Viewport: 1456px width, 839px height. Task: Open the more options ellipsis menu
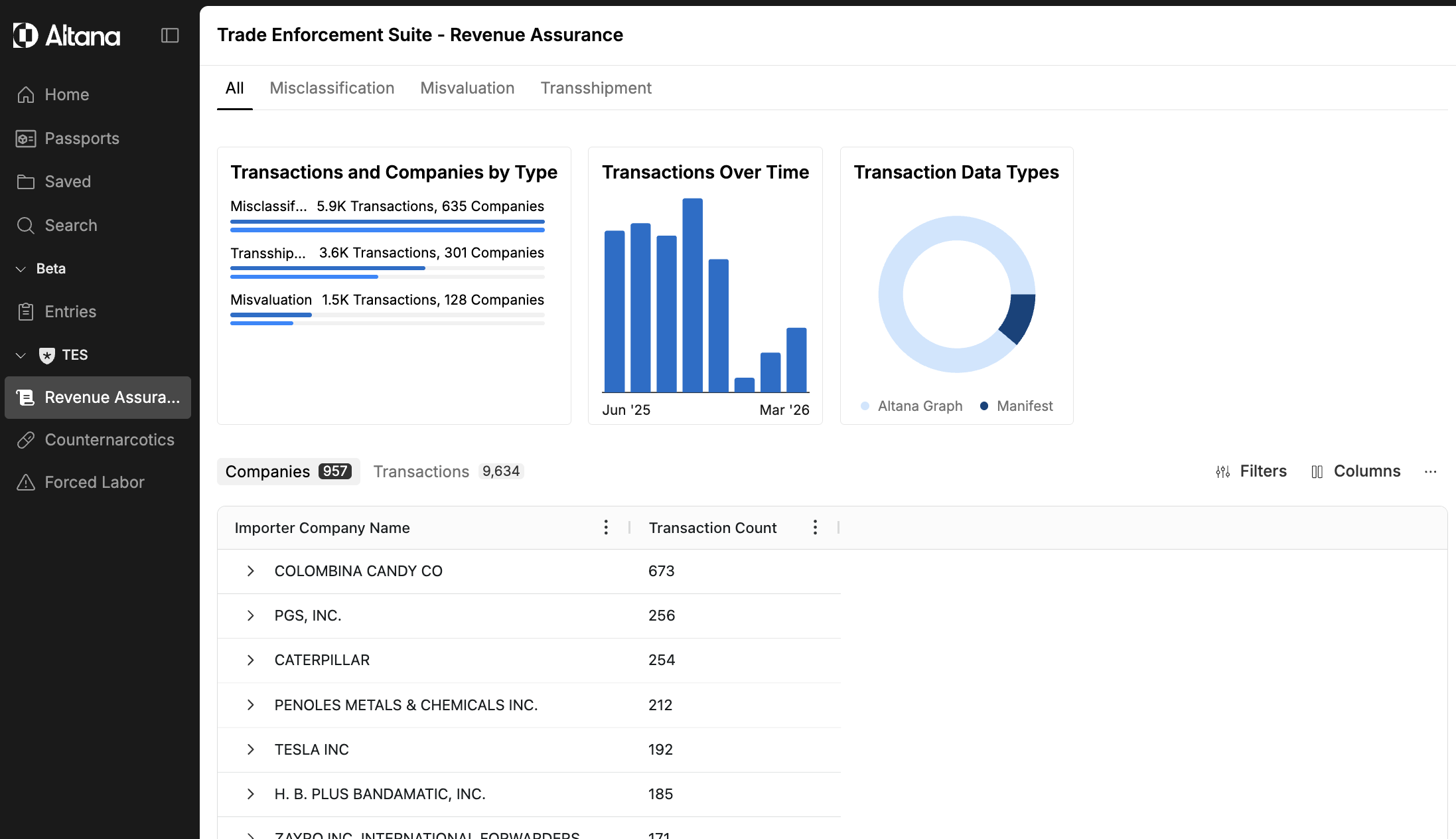pos(1430,472)
